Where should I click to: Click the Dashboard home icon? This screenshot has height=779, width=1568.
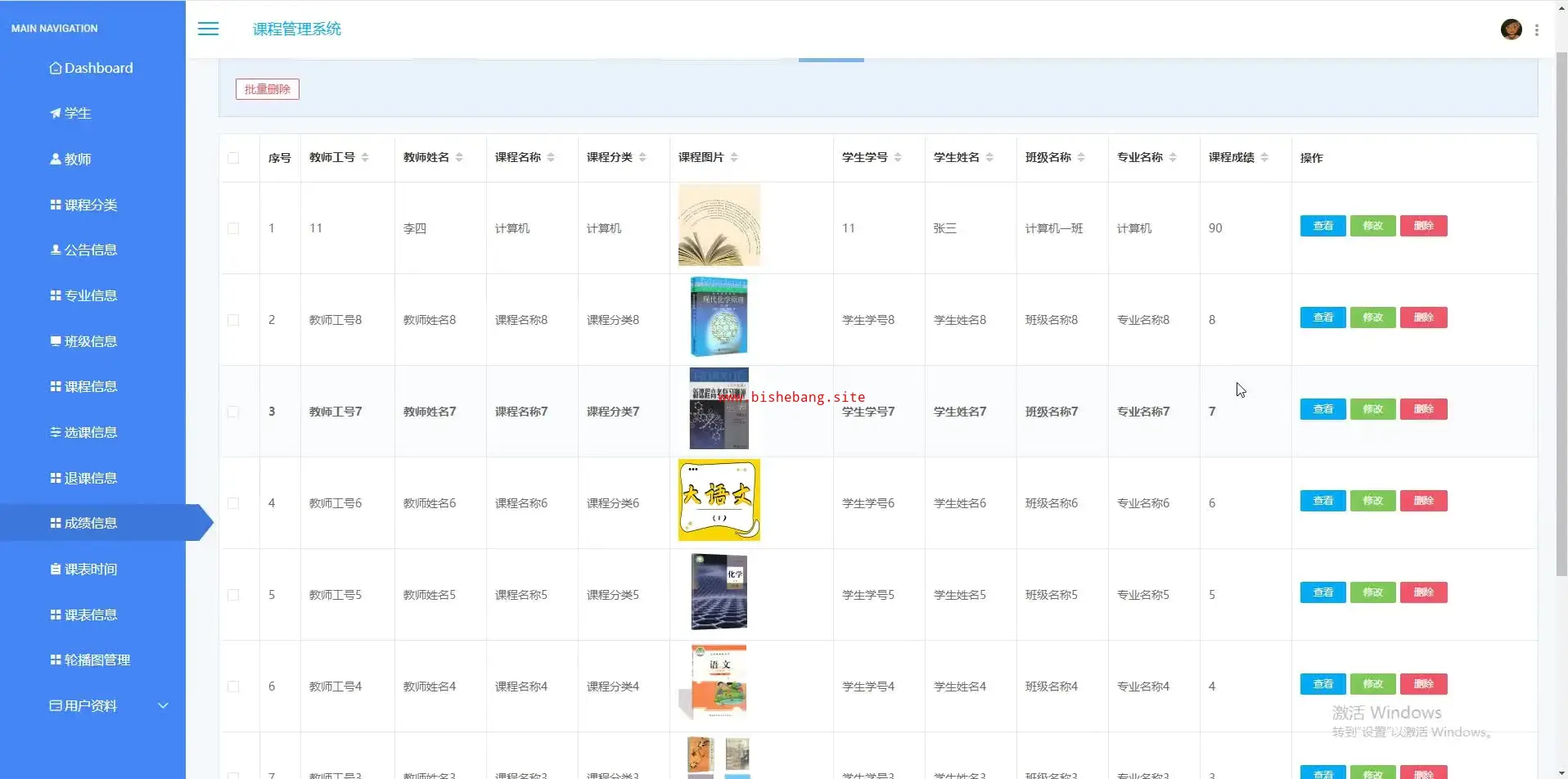tap(56, 68)
